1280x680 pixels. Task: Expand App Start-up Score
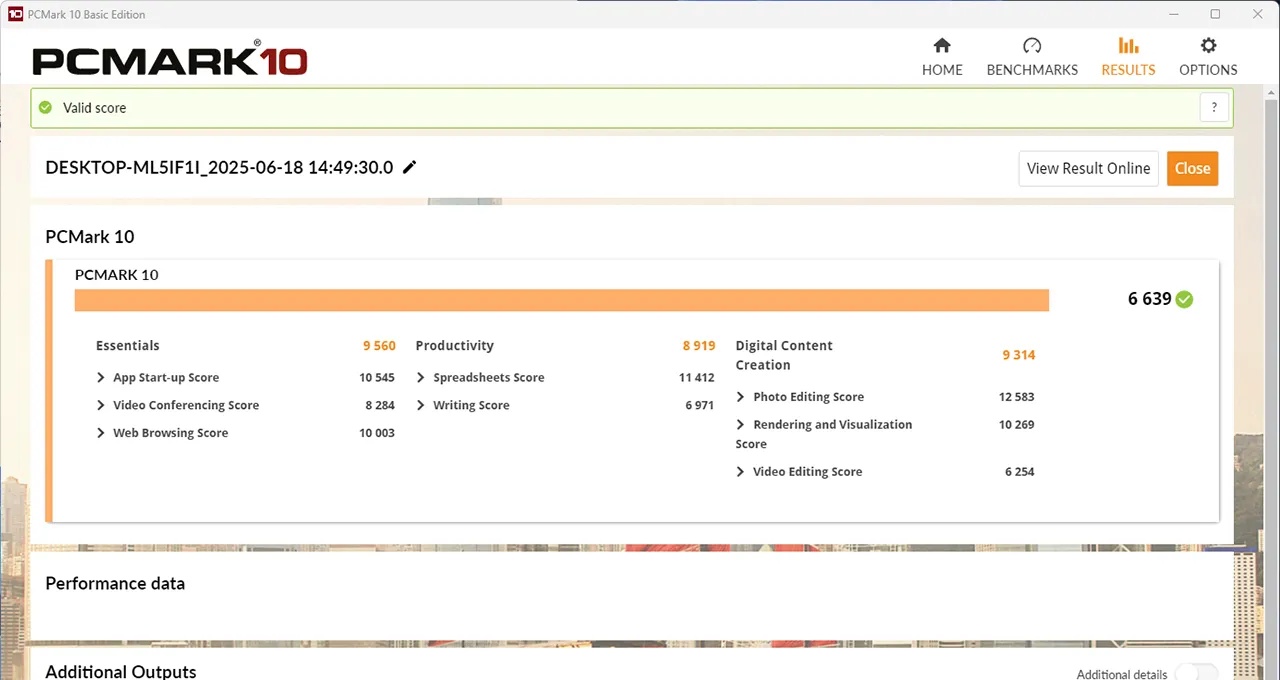click(x=101, y=377)
